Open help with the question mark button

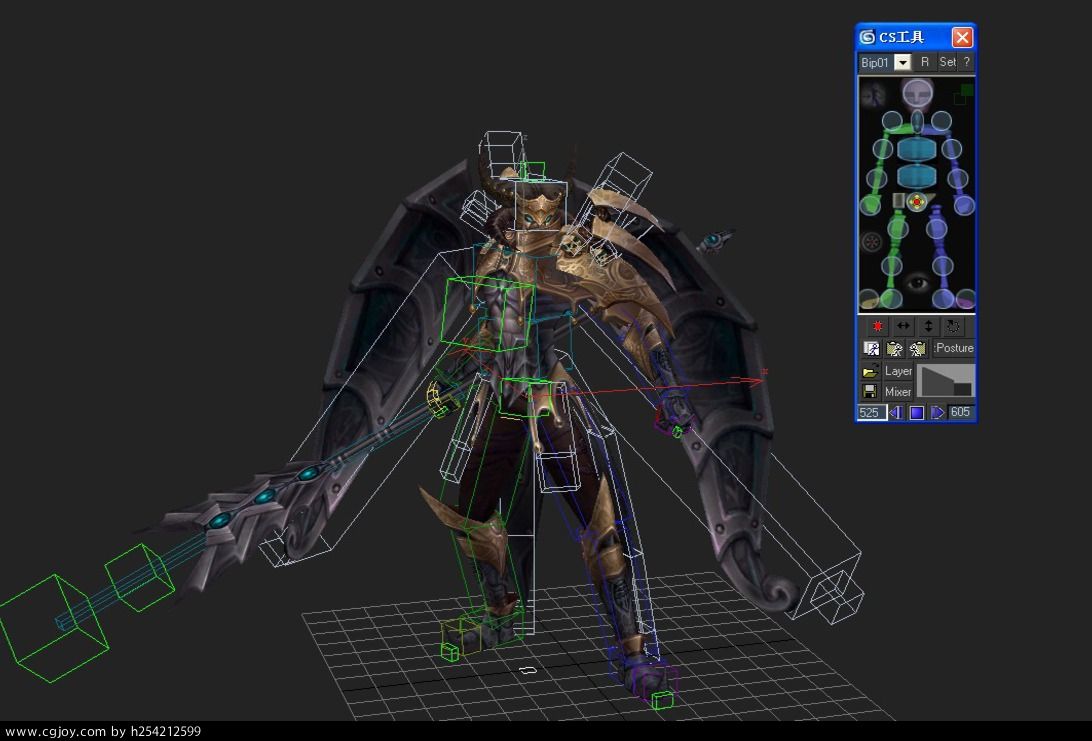pos(966,62)
